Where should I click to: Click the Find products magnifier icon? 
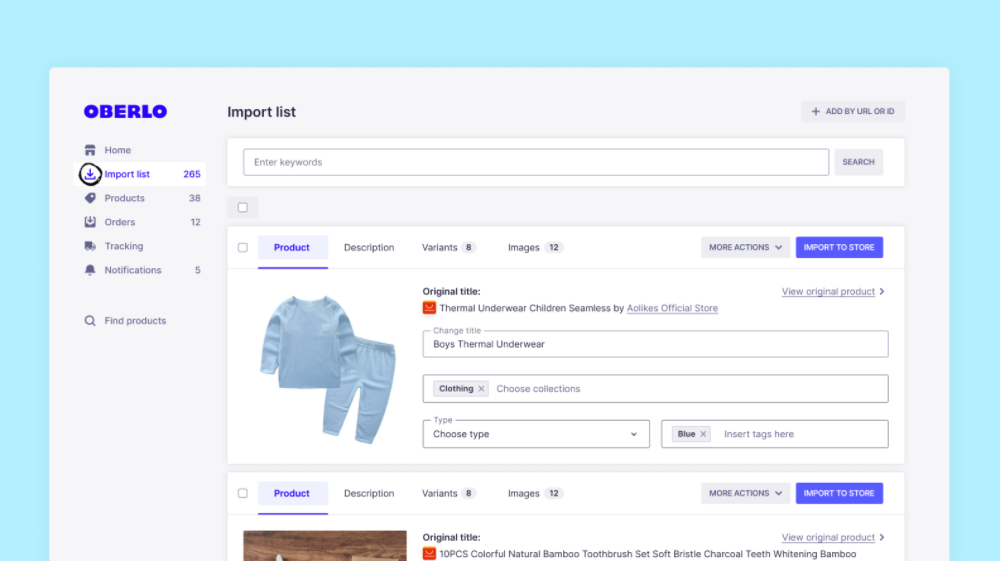90,321
